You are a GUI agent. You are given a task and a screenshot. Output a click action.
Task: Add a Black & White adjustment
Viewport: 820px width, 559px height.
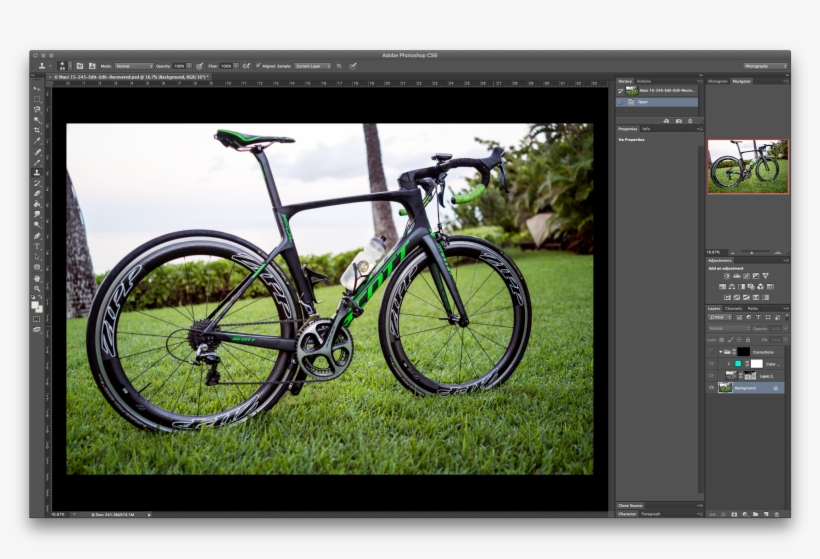(742, 287)
